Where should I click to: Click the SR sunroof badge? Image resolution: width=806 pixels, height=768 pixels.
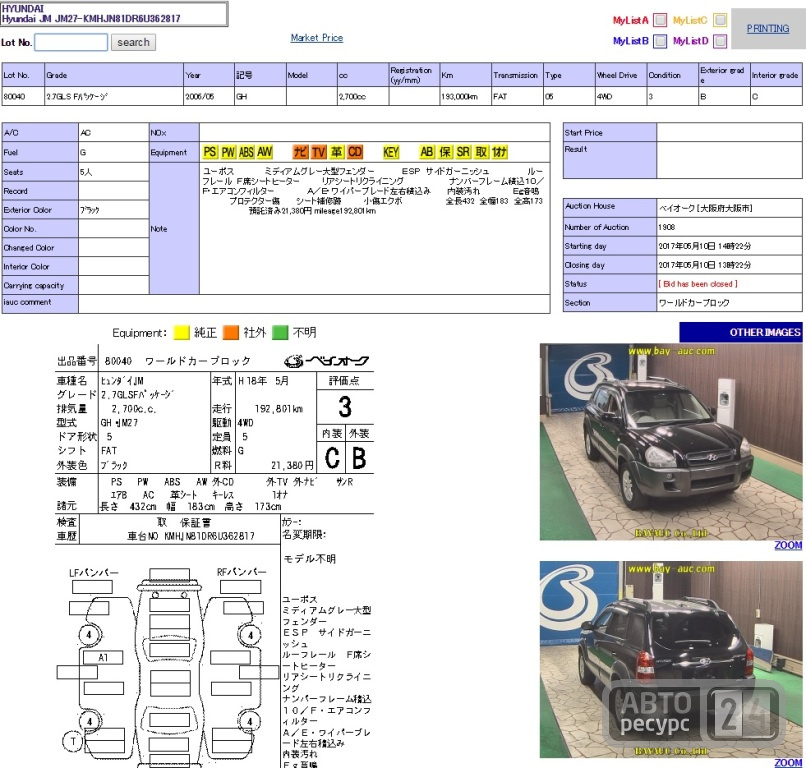(464, 152)
